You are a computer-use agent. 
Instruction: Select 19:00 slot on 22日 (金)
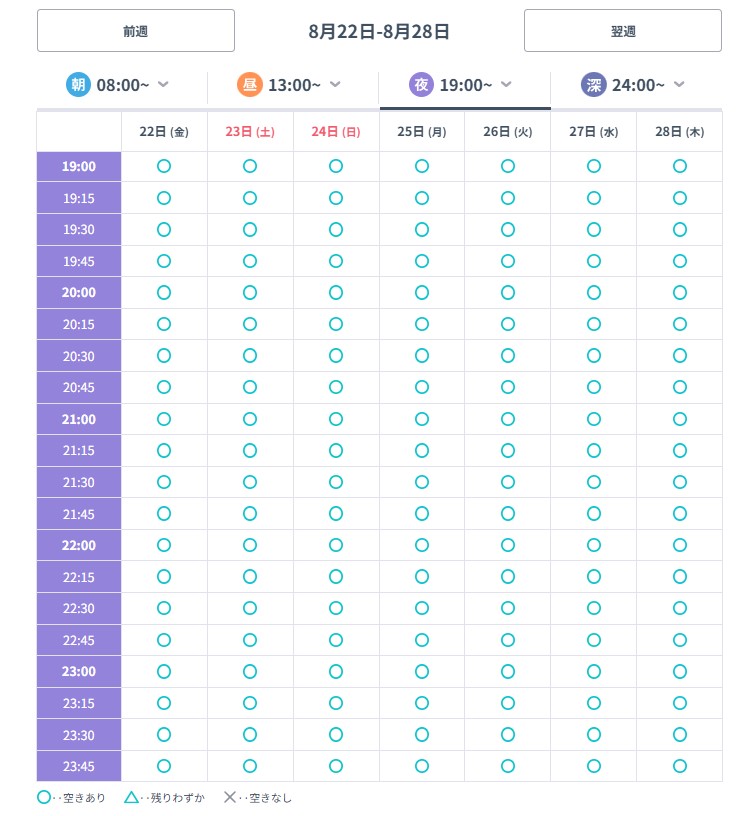tap(164, 167)
